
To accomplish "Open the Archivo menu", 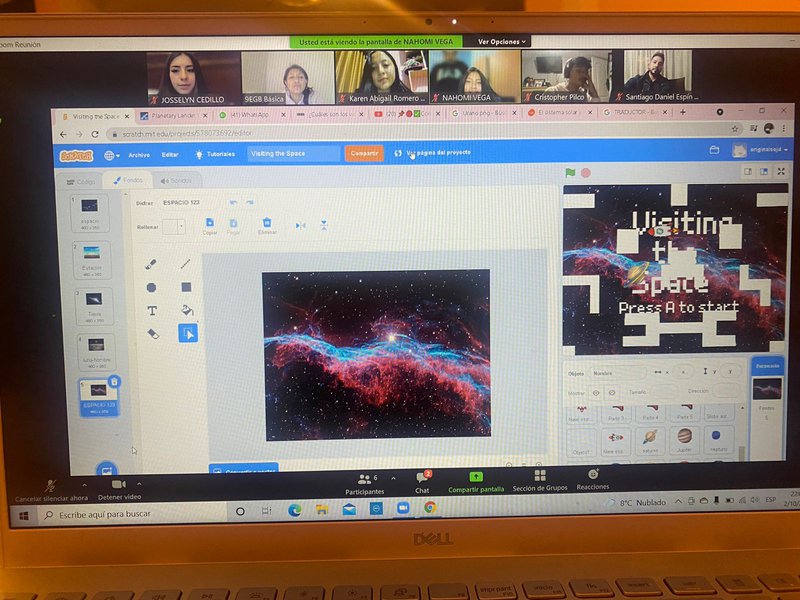I will pos(139,155).
